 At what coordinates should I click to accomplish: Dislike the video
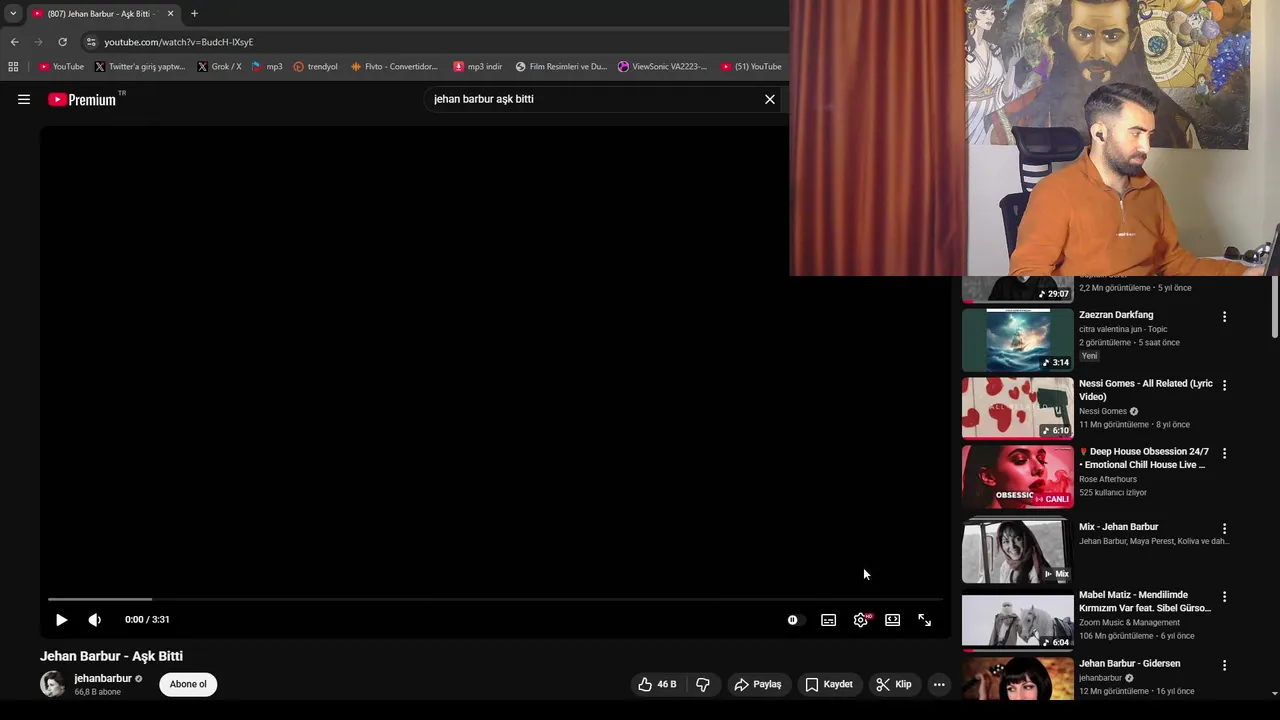pyautogui.click(x=703, y=684)
